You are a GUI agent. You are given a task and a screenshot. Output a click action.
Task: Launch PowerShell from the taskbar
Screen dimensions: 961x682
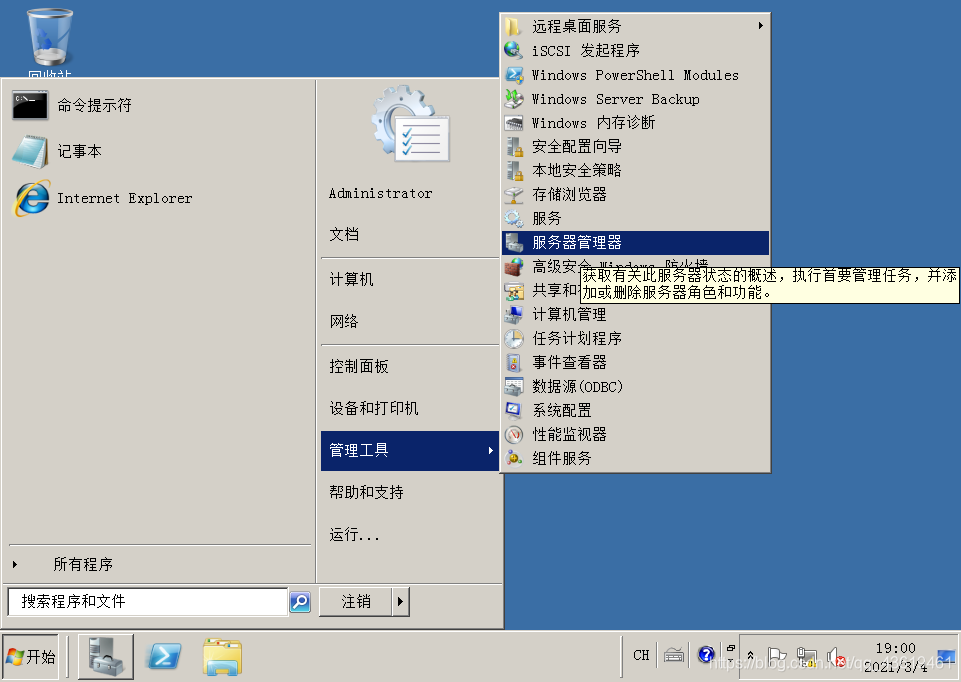coord(164,656)
